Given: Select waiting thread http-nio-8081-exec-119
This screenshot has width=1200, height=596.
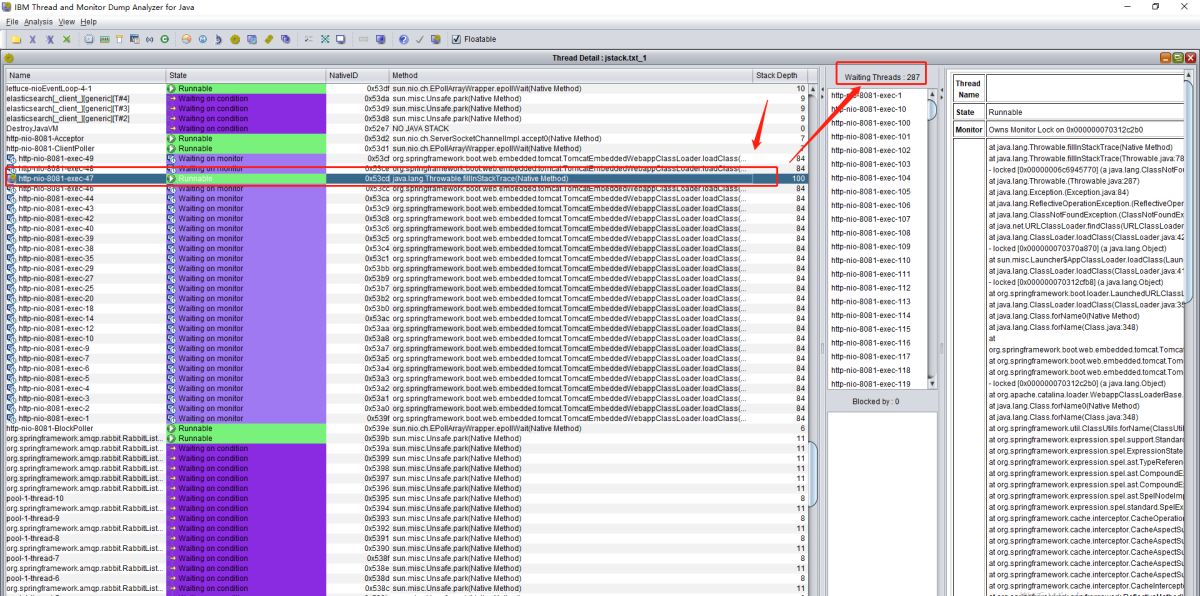Looking at the screenshot, I should 877,385.
